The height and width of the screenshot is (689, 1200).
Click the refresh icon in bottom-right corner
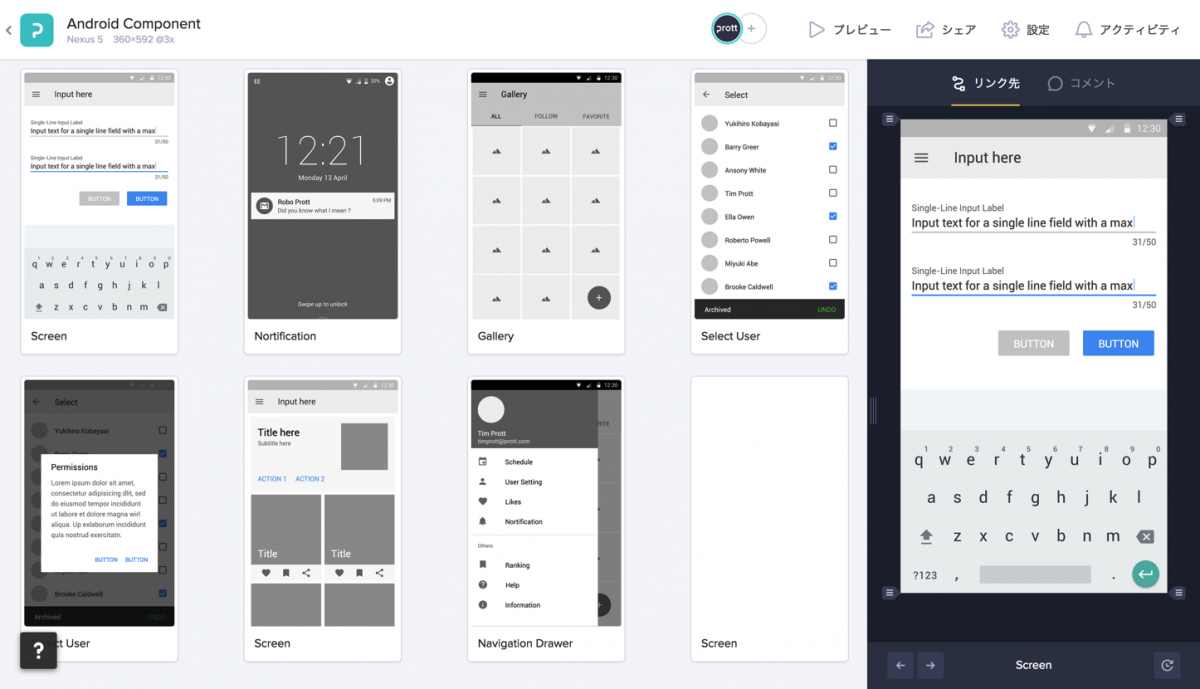point(1167,665)
